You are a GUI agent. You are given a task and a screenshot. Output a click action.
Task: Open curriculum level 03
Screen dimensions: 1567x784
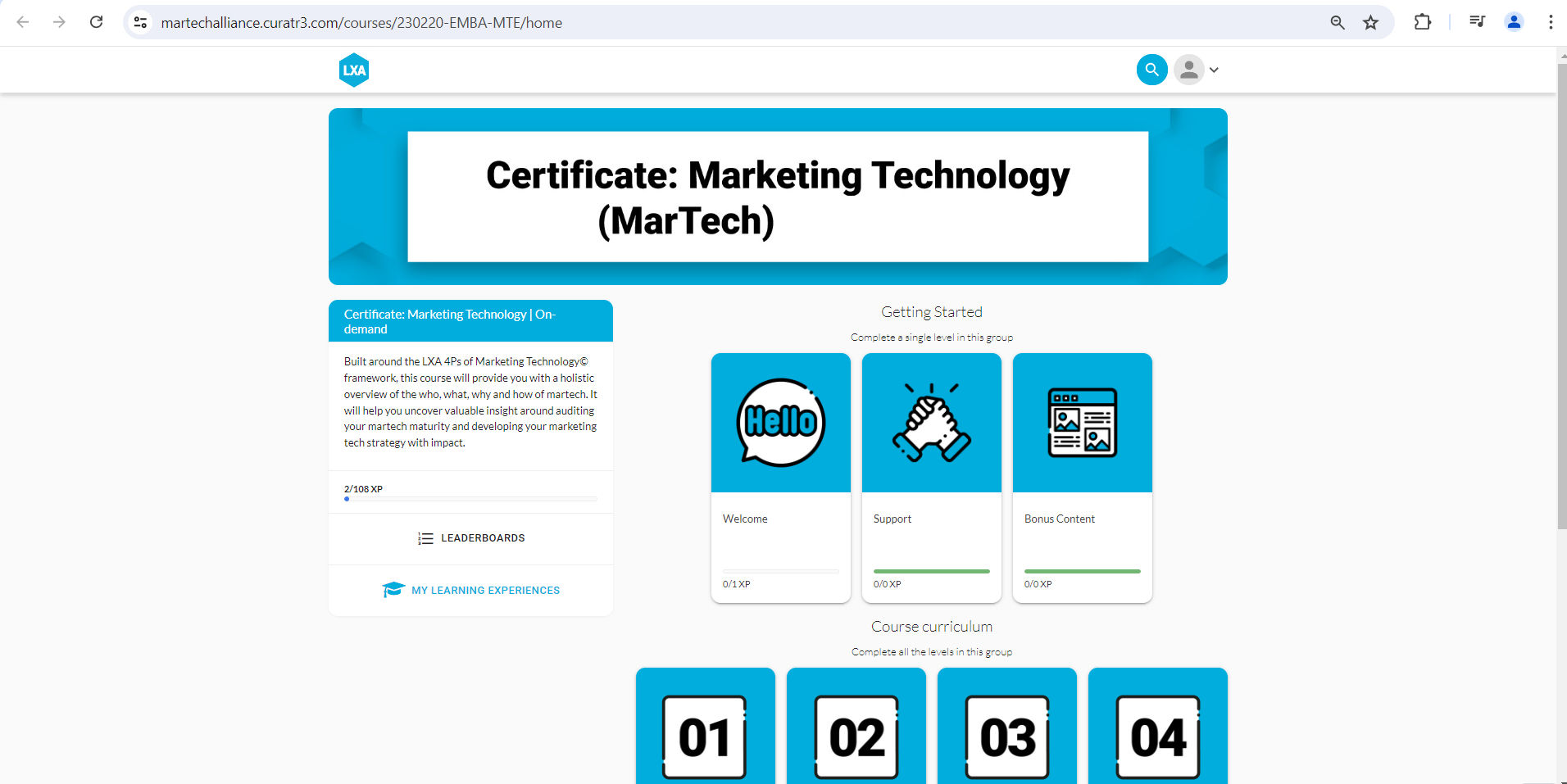coord(1007,726)
